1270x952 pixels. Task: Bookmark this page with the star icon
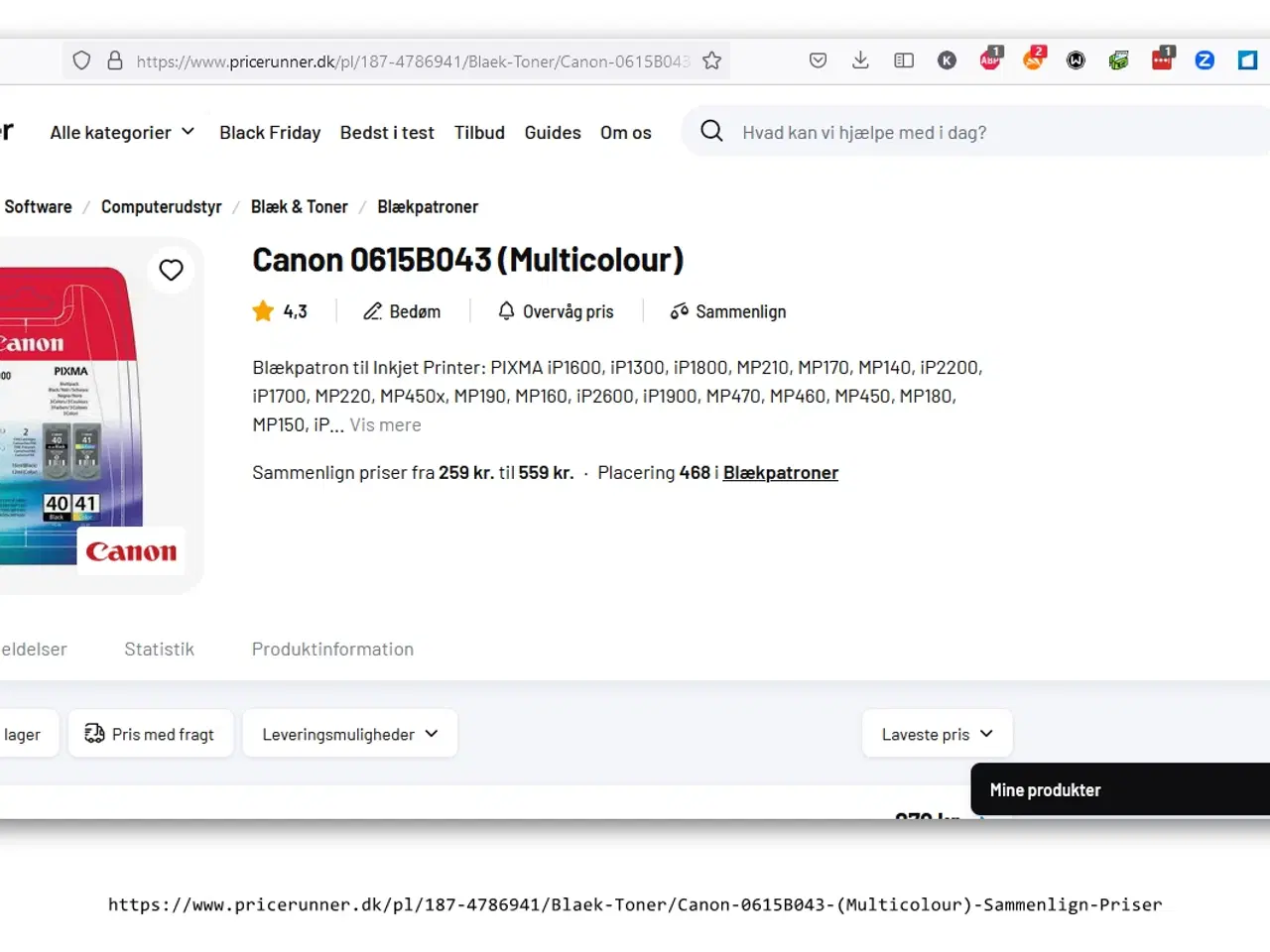(711, 60)
